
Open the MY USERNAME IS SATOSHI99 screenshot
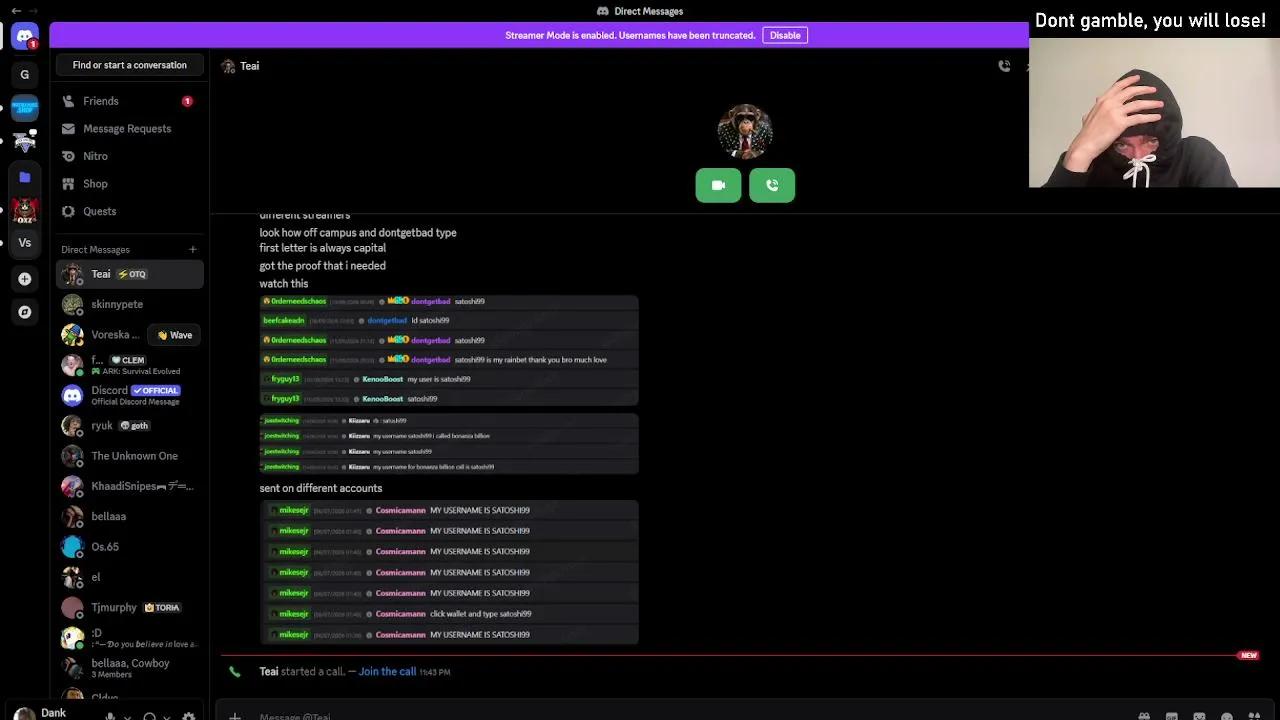449,572
